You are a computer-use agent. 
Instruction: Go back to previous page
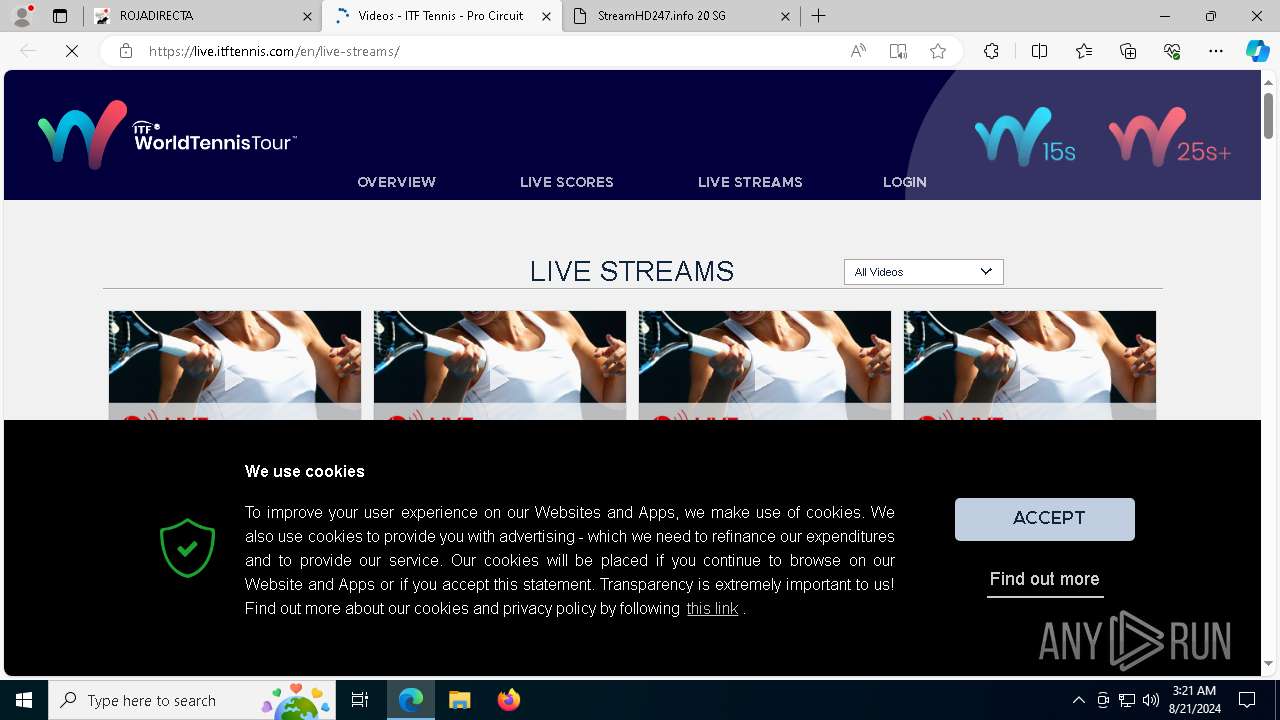click(28, 51)
